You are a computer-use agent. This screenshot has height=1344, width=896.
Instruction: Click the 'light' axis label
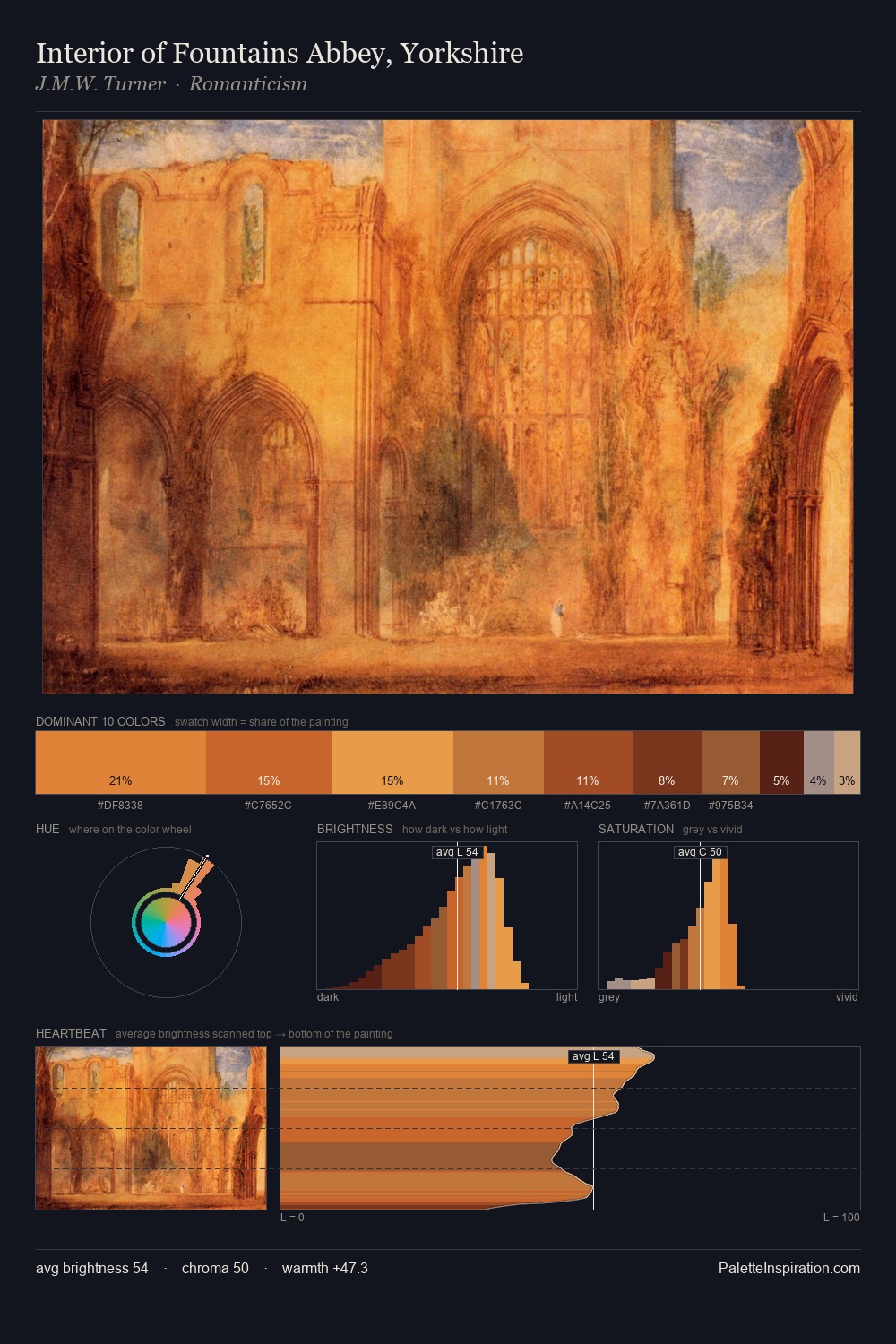coord(566,997)
